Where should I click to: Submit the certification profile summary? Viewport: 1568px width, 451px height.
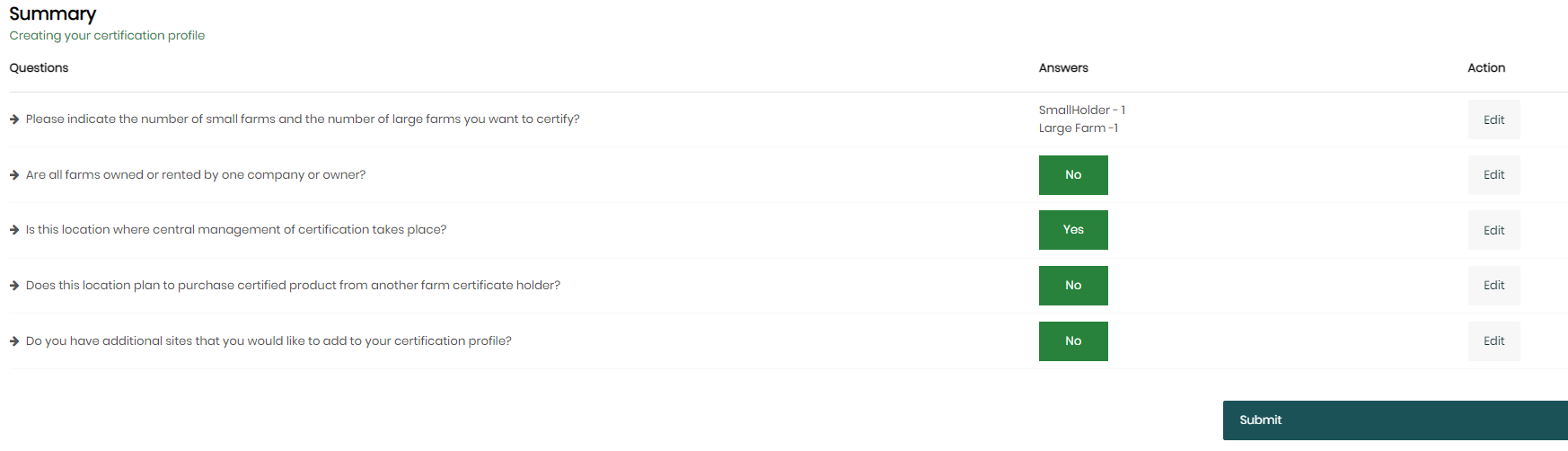[1395, 420]
